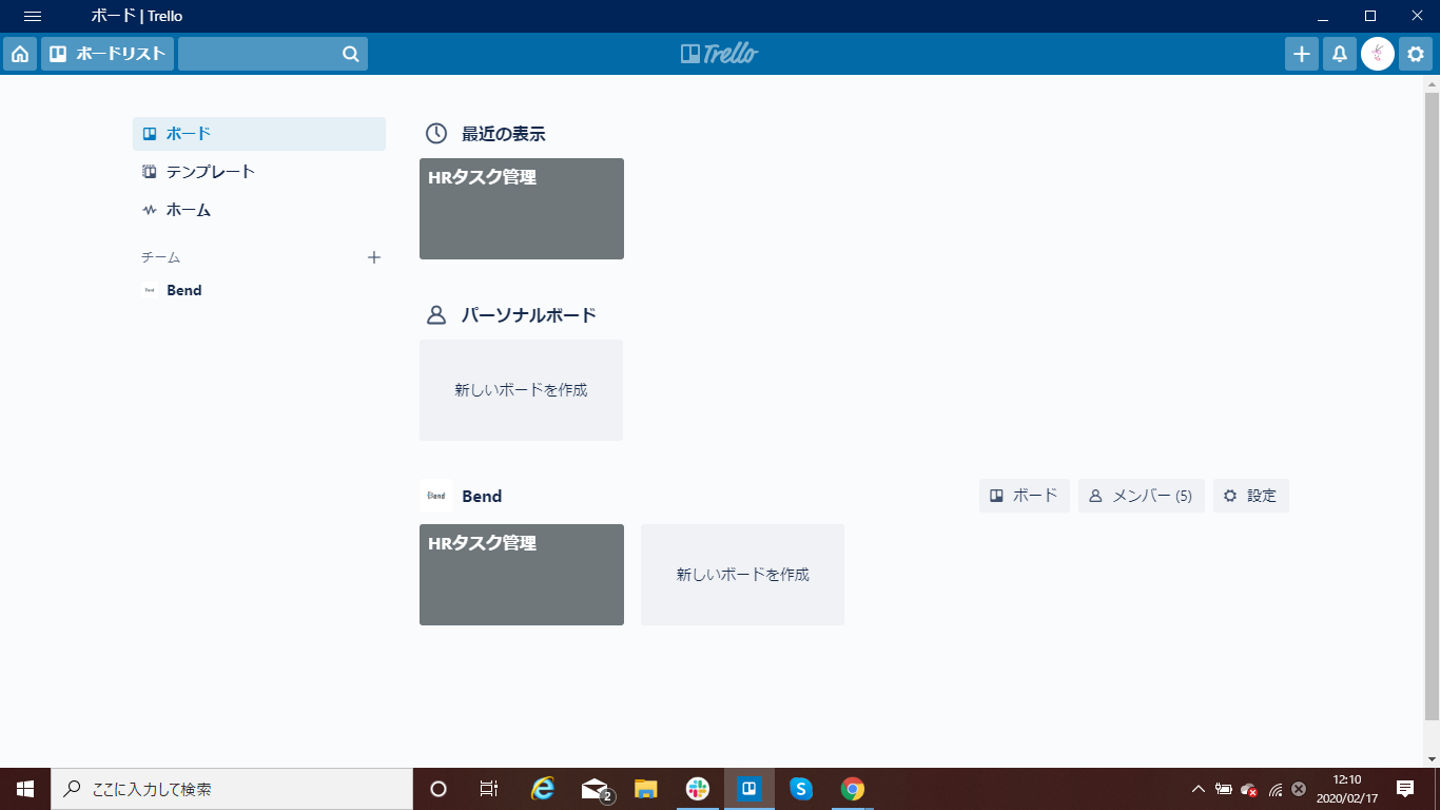Viewport: 1440px width, 810px height.
Task: Click the magnifier search icon in header
Action: tap(351, 54)
